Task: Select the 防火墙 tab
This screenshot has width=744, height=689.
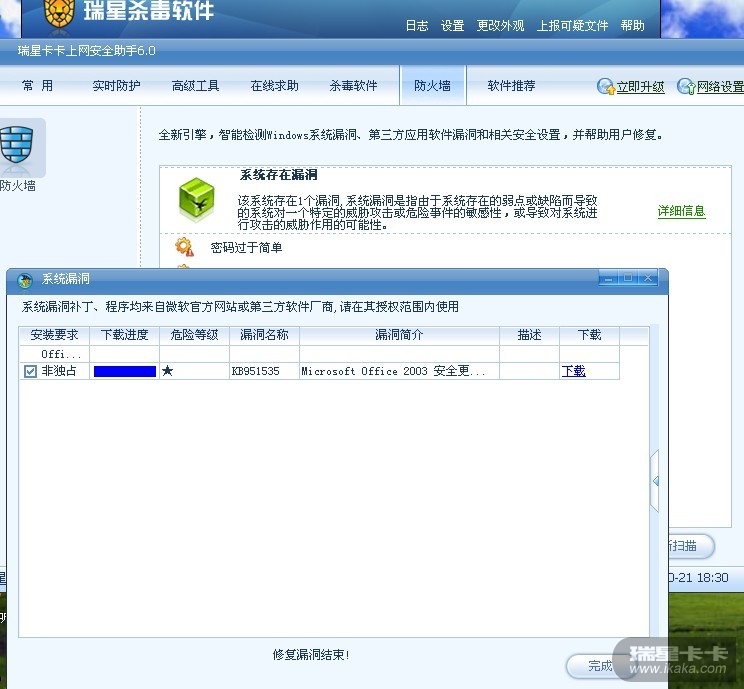Action: (x=432, y=85)
